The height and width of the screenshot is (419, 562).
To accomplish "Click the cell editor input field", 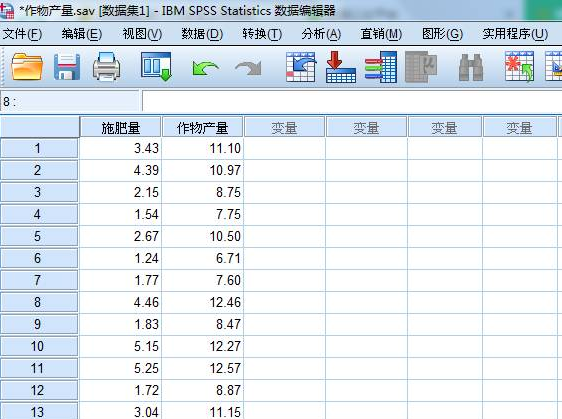I will (351, 101).
